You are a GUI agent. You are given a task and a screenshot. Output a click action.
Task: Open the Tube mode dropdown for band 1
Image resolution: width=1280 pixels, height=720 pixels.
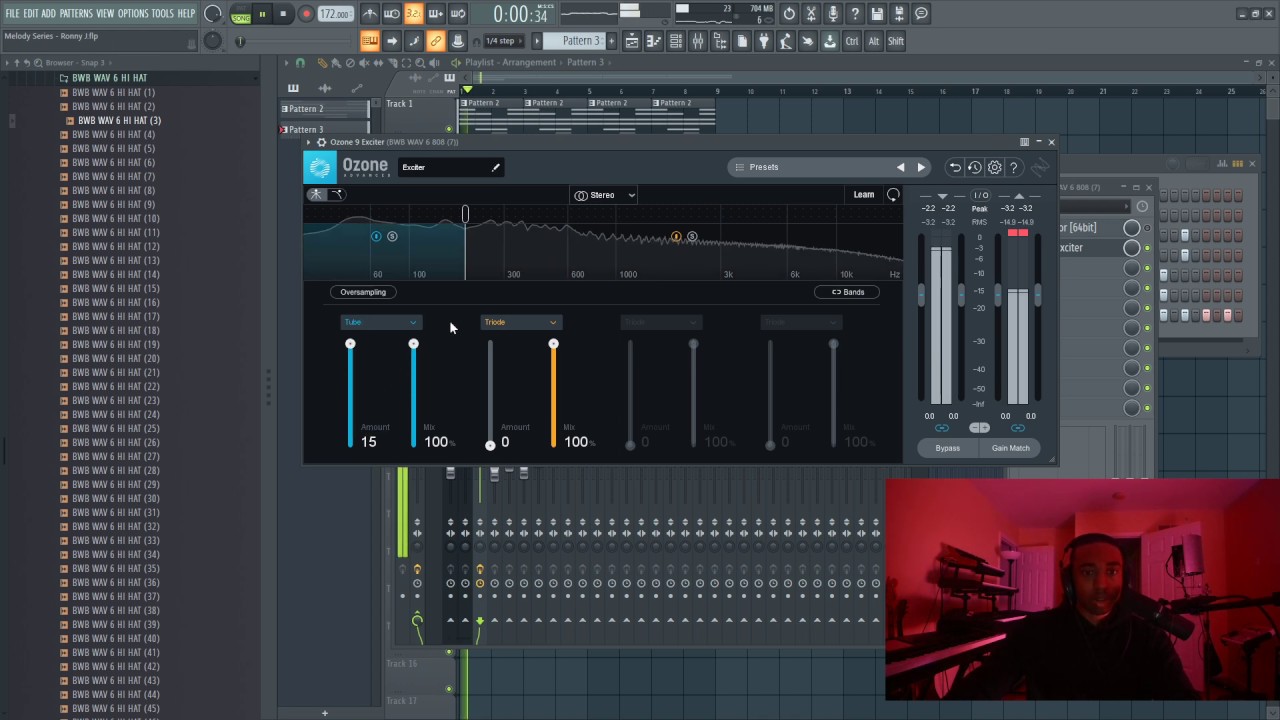click(x=381, y=322)
